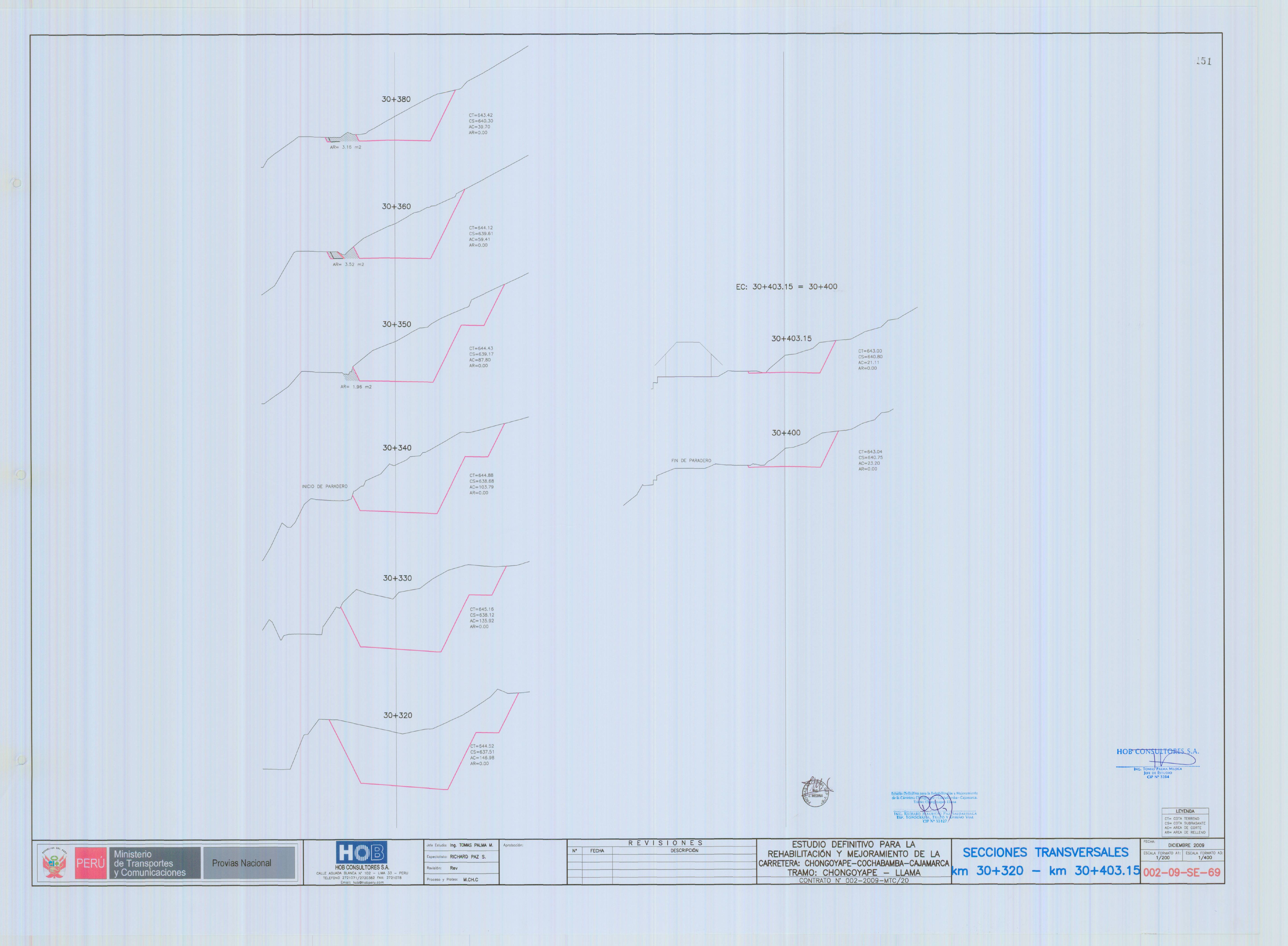Click the 'DESCRIPCIÓN' column header
The height and width of the screenshot is (946, 1288).
[684, 851]
